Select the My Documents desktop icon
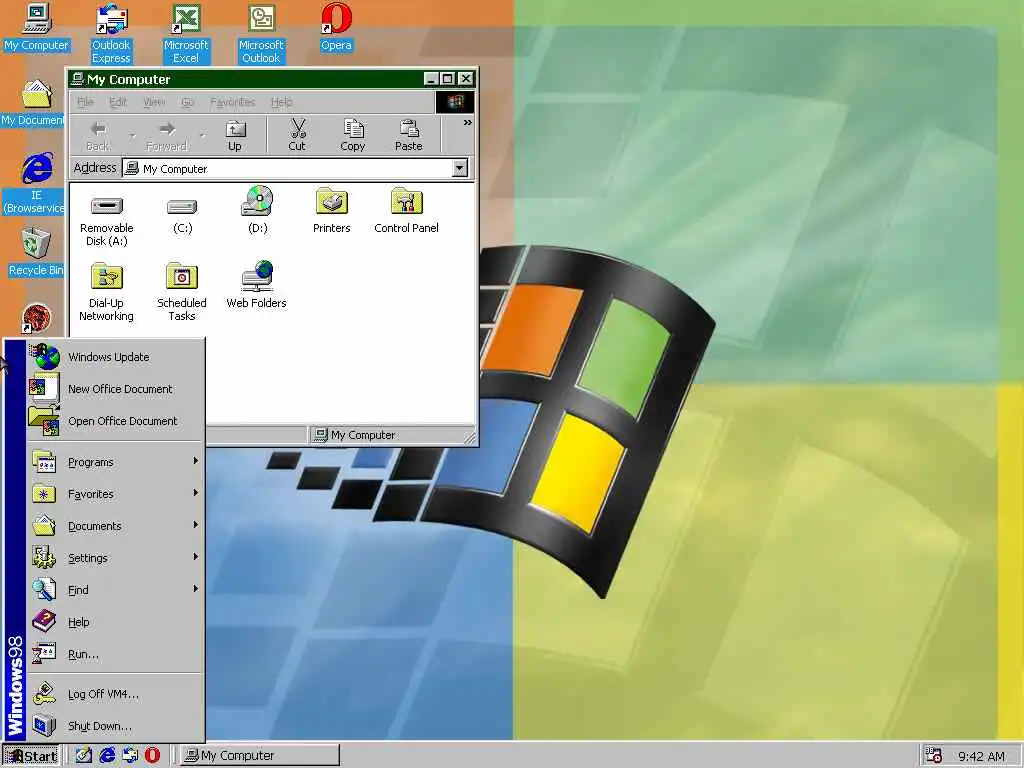 point(33,103)
